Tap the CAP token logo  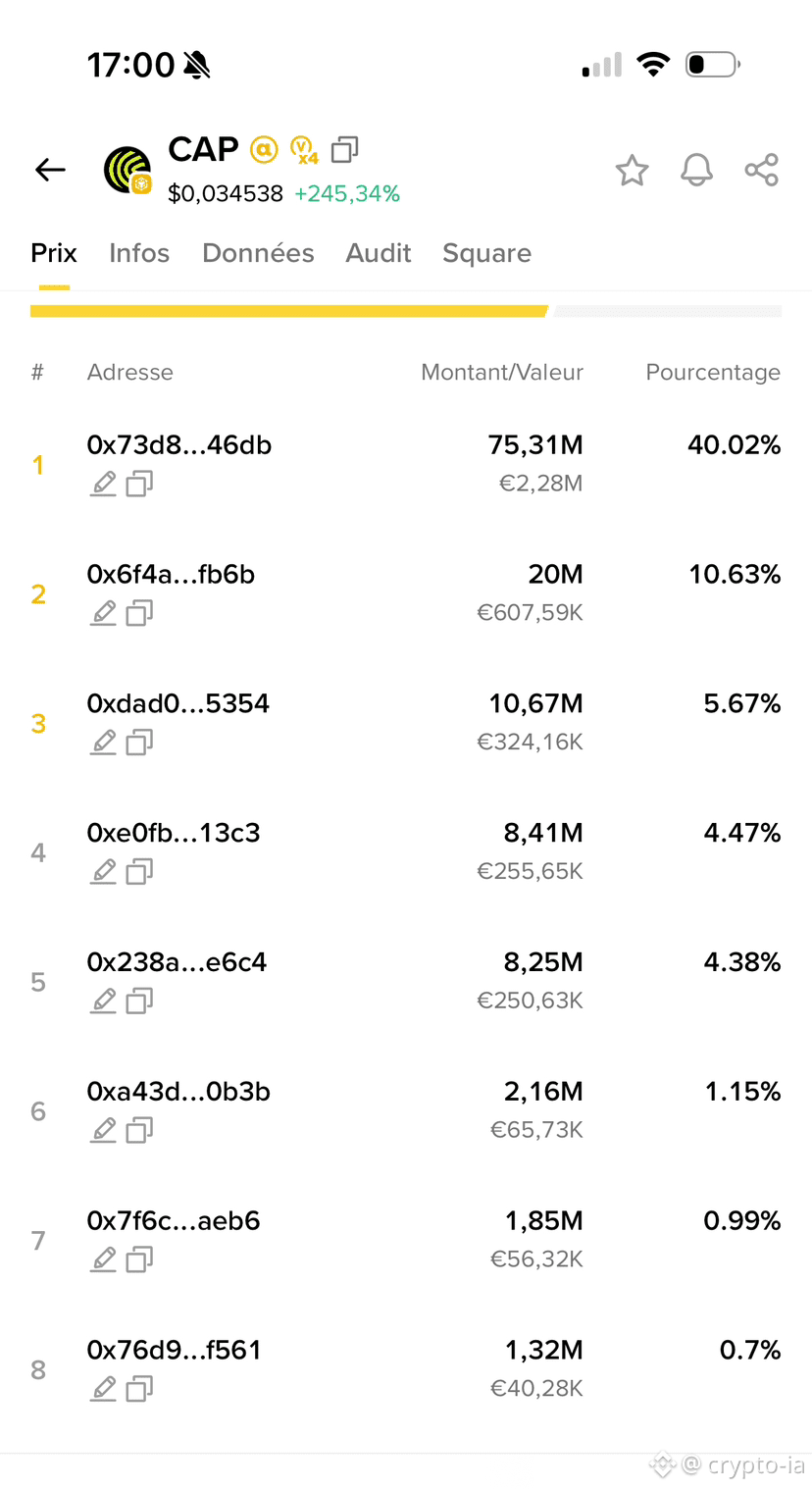128,170
